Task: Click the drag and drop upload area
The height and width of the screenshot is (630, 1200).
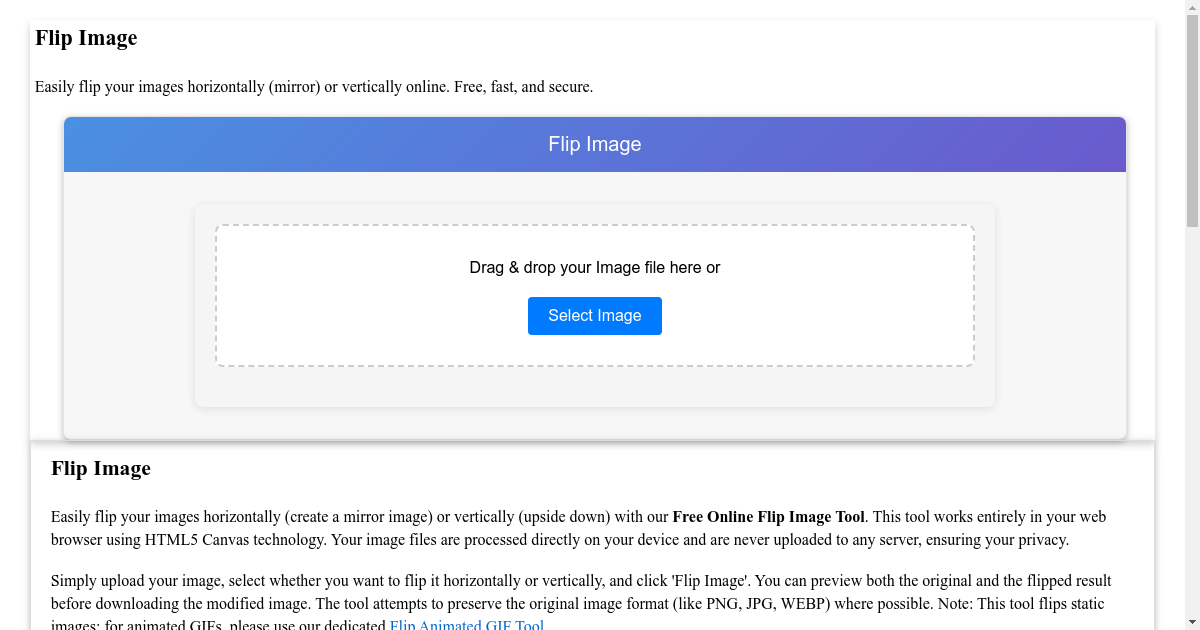Action: coord(594,295)
